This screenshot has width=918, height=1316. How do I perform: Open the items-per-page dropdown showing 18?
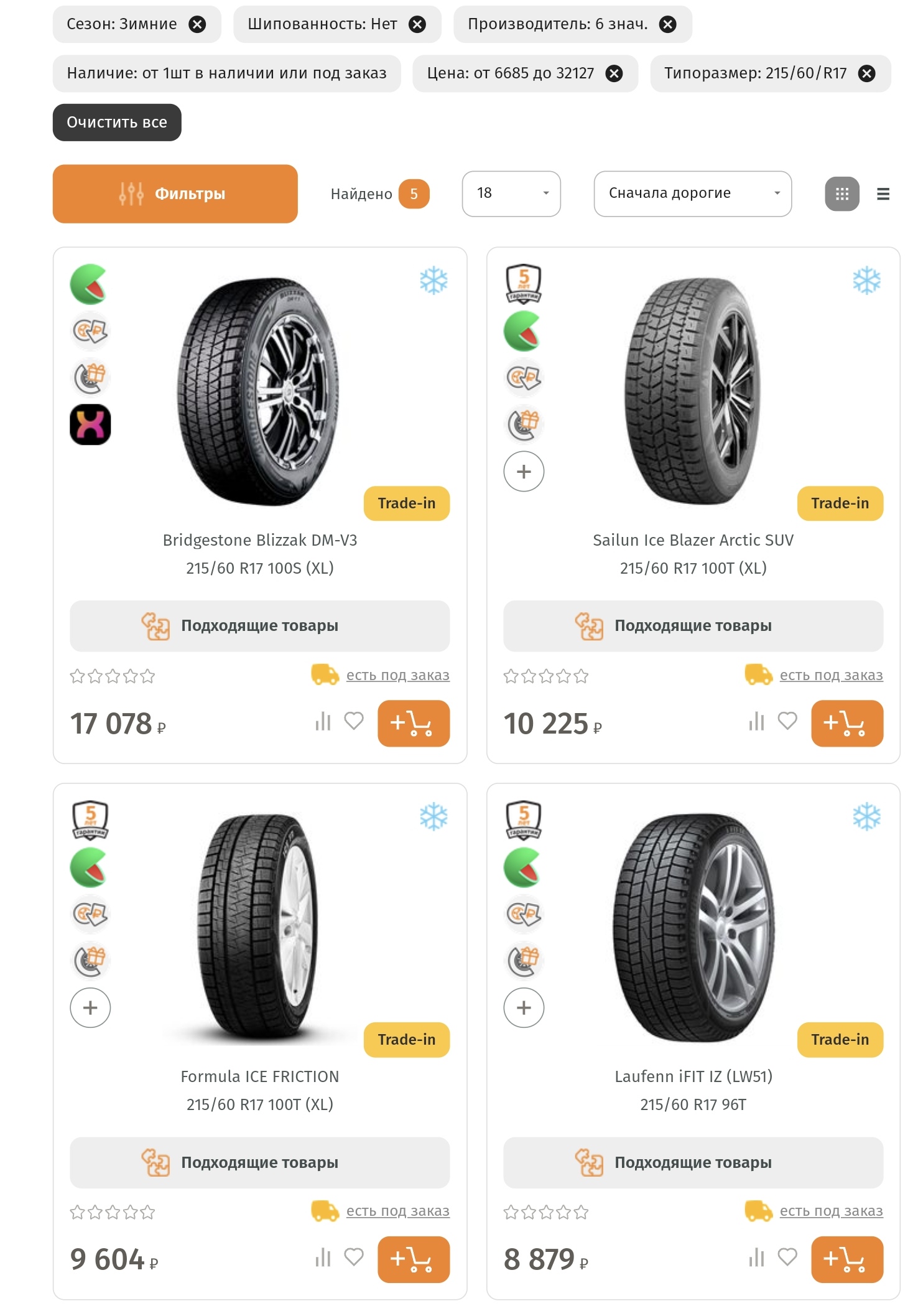pos(511,194)
